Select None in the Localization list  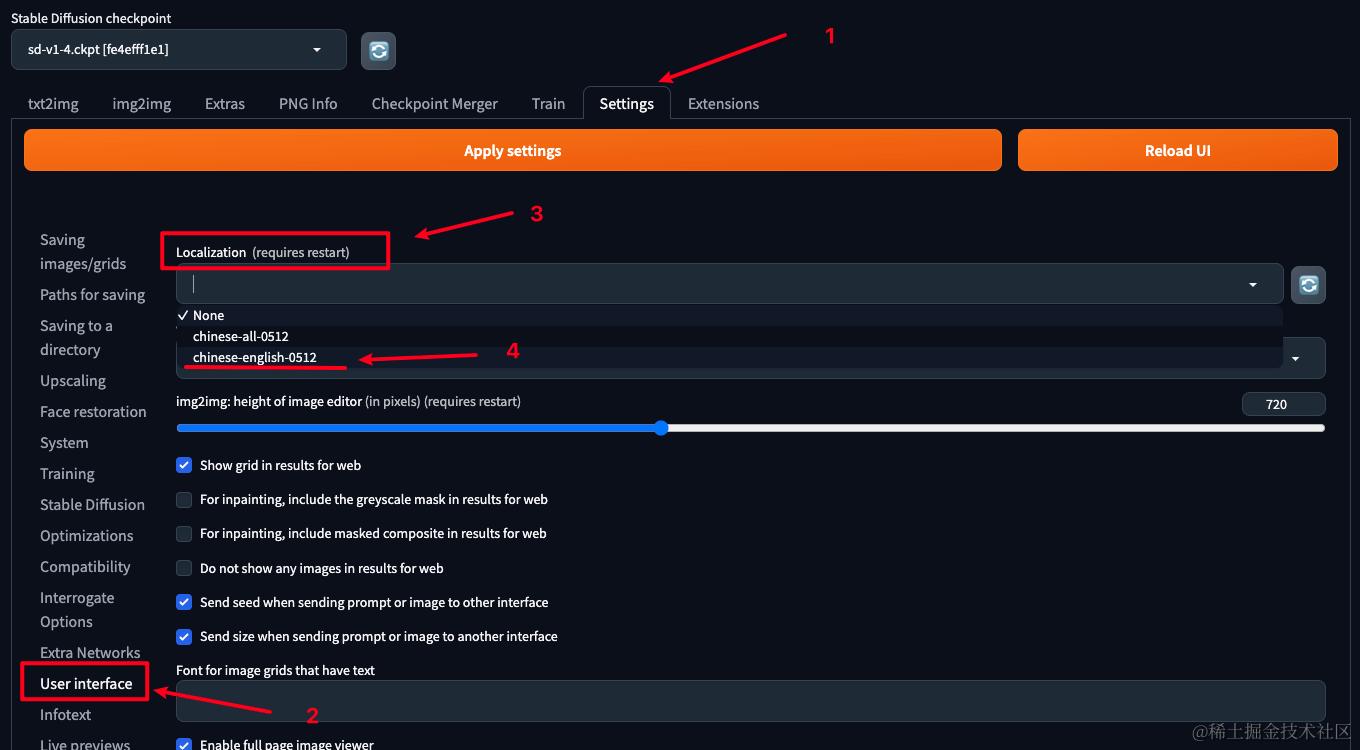[730, 315]
